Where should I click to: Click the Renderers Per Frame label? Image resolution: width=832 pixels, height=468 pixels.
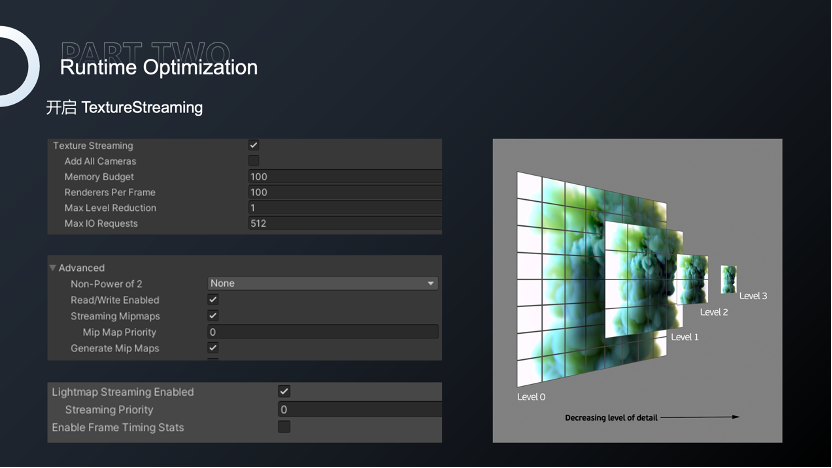click(110, 192)
